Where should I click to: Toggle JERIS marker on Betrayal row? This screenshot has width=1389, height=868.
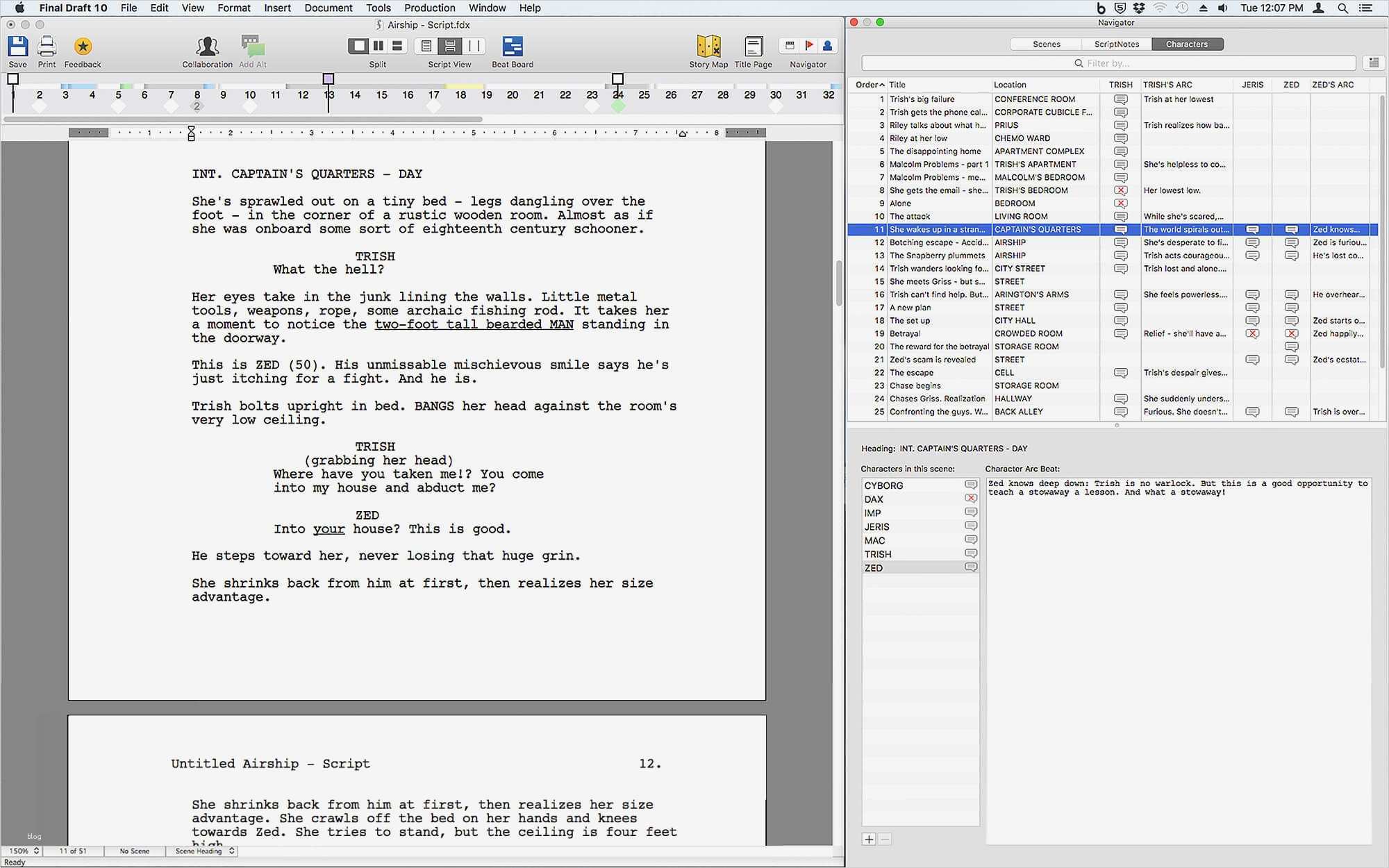coord(1251,334)
